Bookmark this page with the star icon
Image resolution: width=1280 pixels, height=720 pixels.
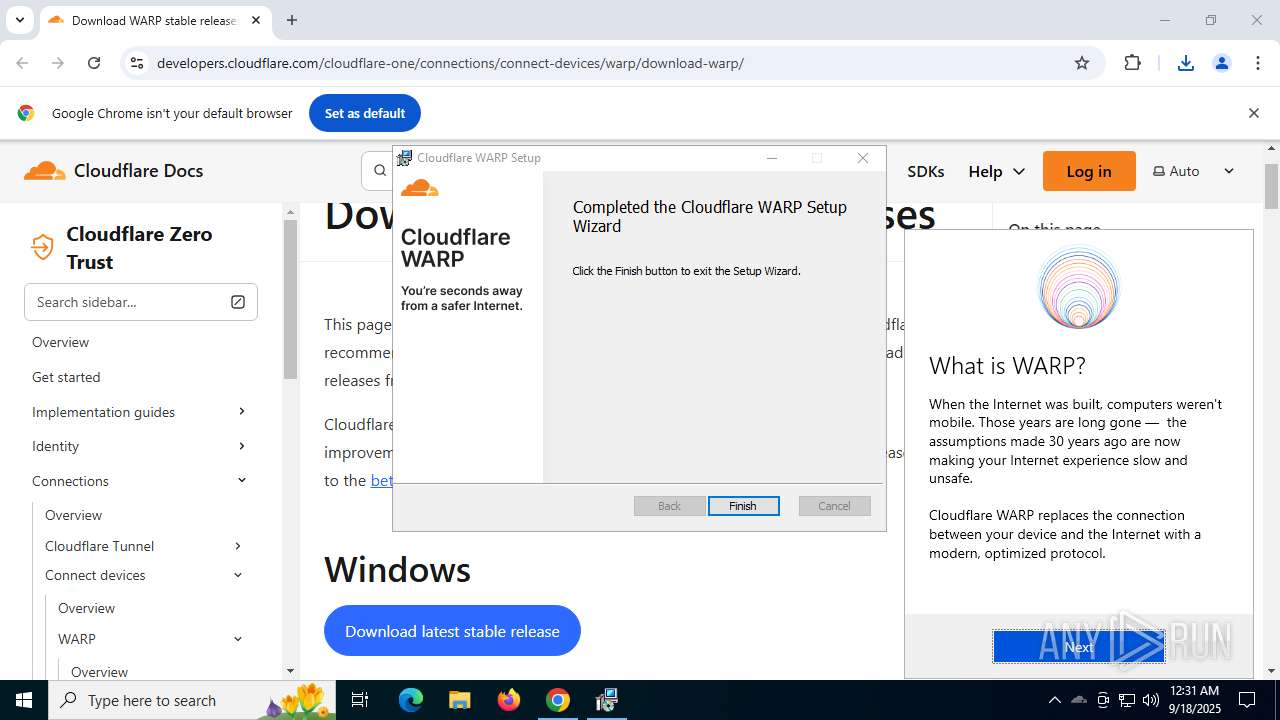[x=1082, y=63]
